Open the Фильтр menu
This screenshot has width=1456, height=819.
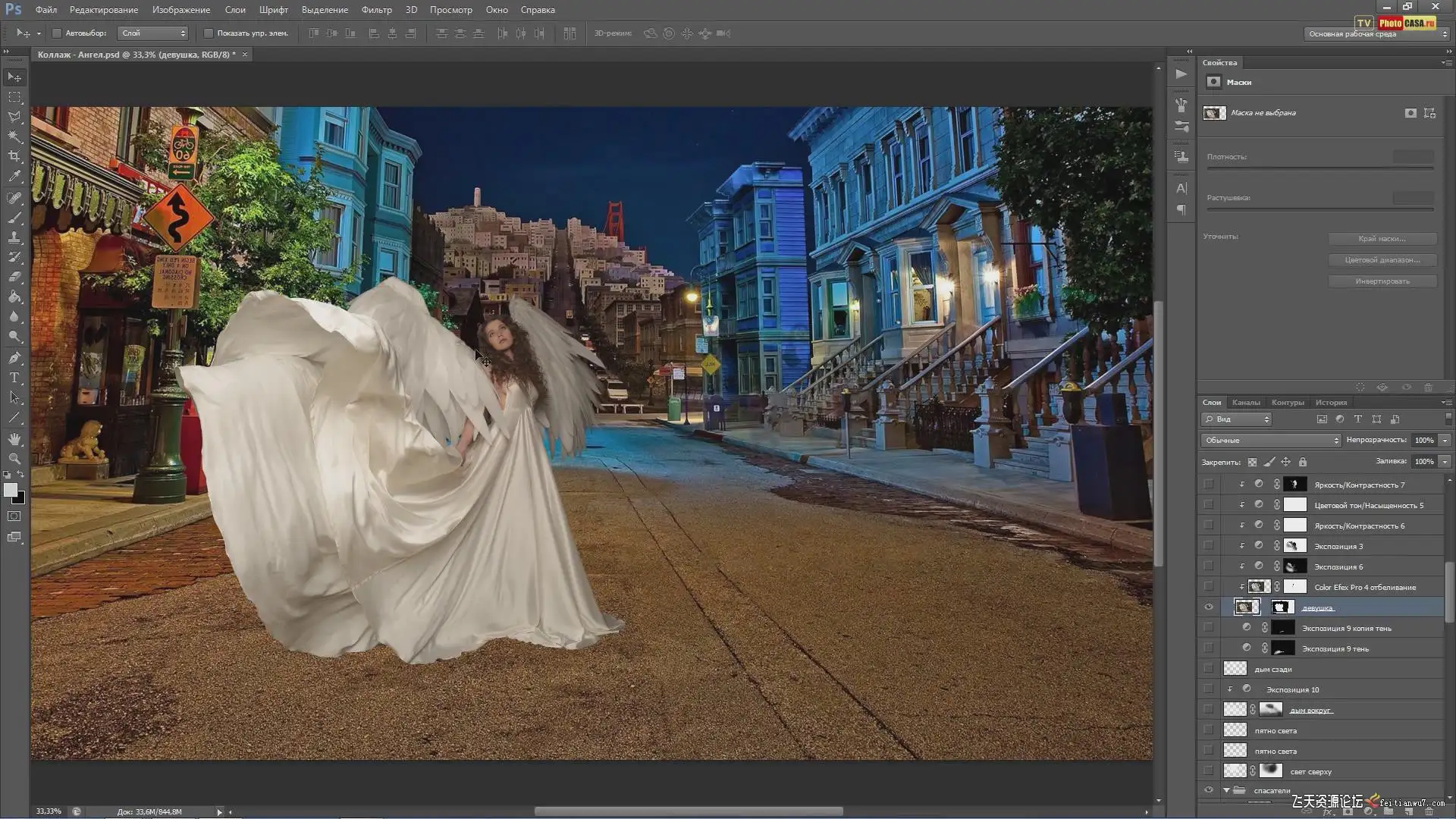pyautogui.click(x=376, y=10)
